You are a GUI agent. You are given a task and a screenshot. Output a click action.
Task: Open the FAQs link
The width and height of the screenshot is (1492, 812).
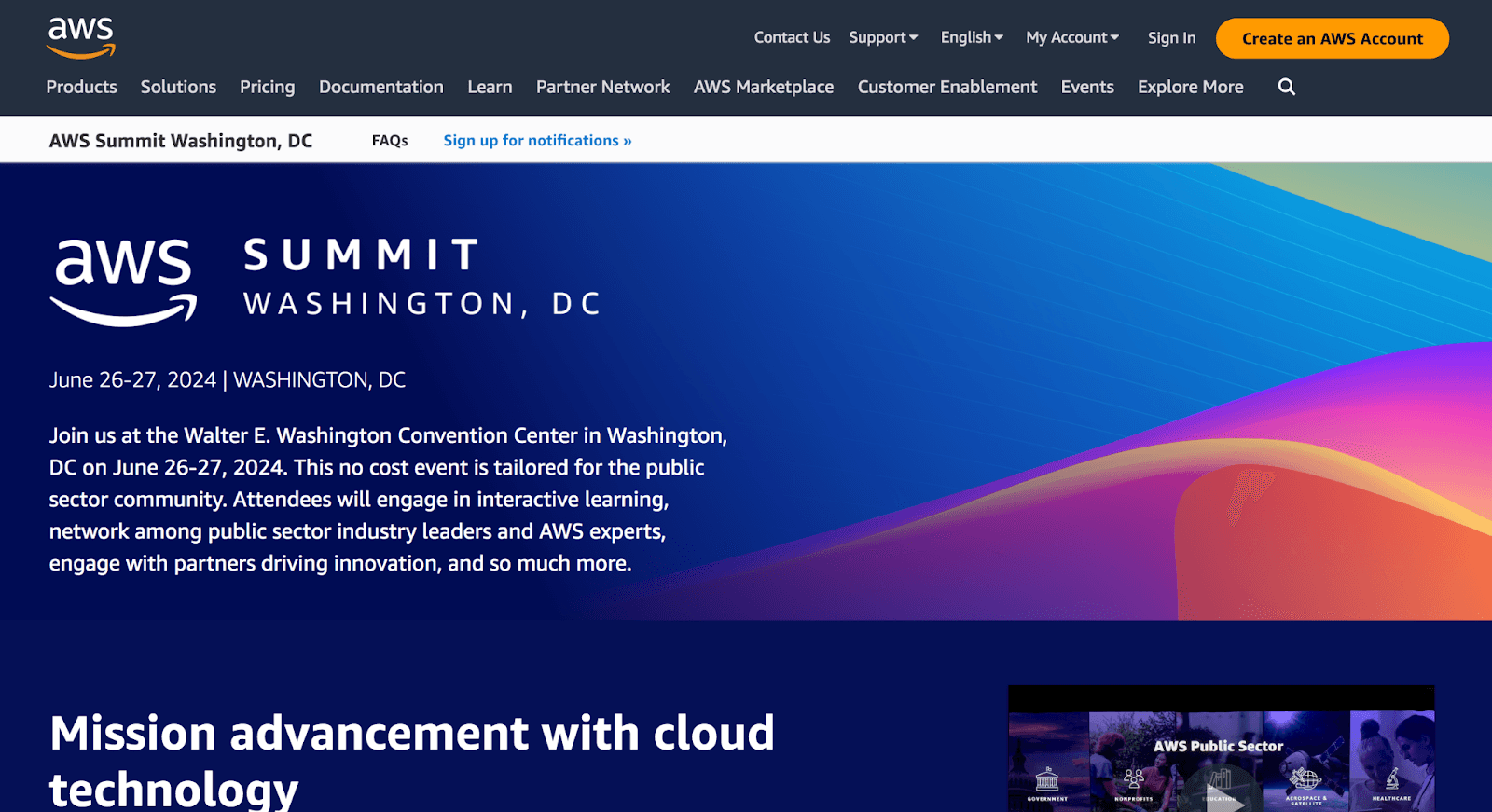(x=390, y=140)
